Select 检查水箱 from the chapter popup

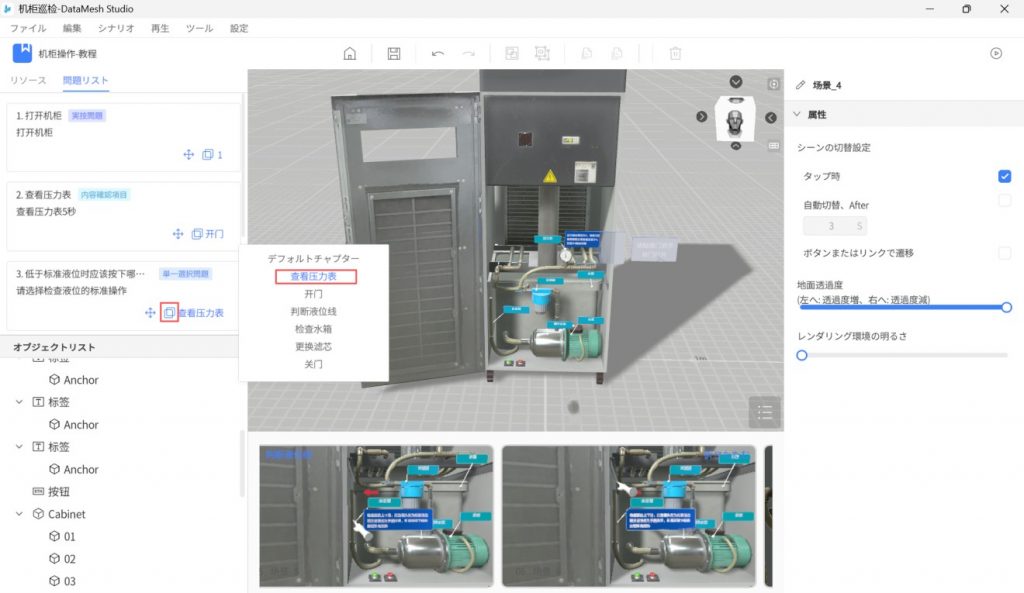pyautogui.click(x=313, y=328)
